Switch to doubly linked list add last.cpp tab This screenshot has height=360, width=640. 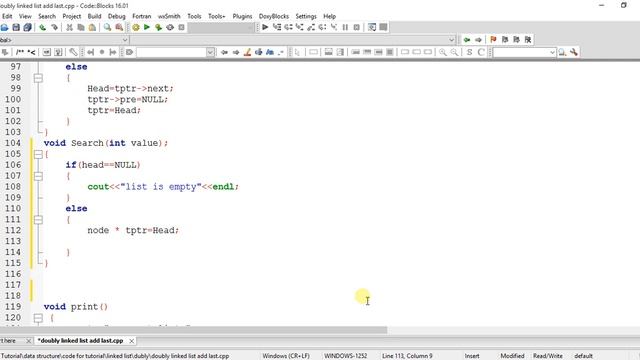[x=81, y=340]
